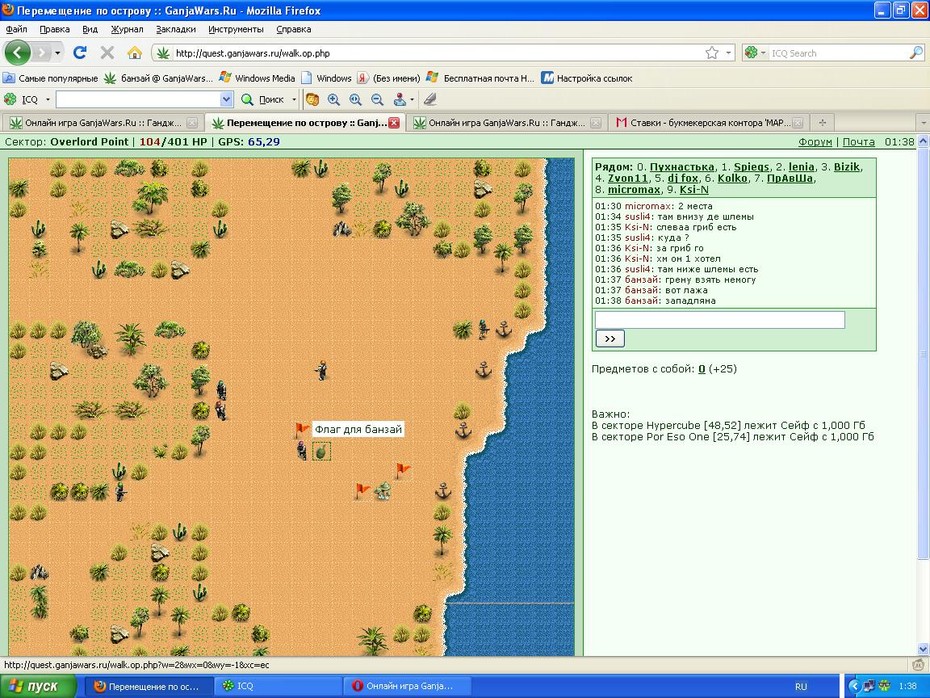Click the orange flag labeled Флаг для банзай
The width and height of the screenshot is (930, 698).
tap(302, 429)
